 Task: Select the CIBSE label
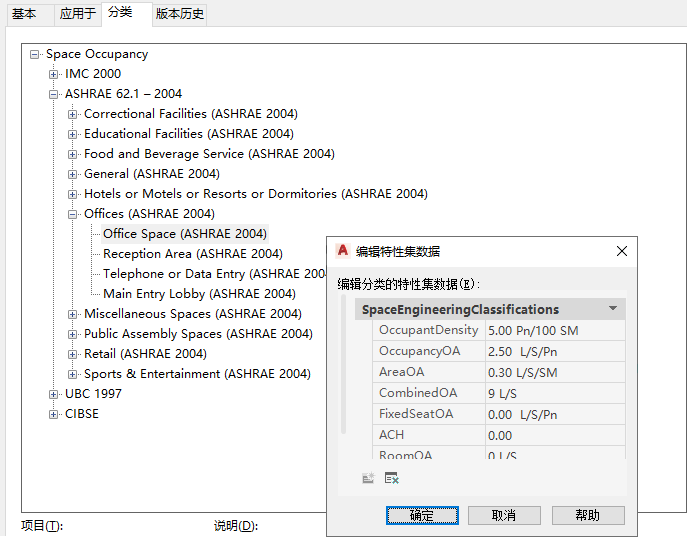tap(82, 414)
